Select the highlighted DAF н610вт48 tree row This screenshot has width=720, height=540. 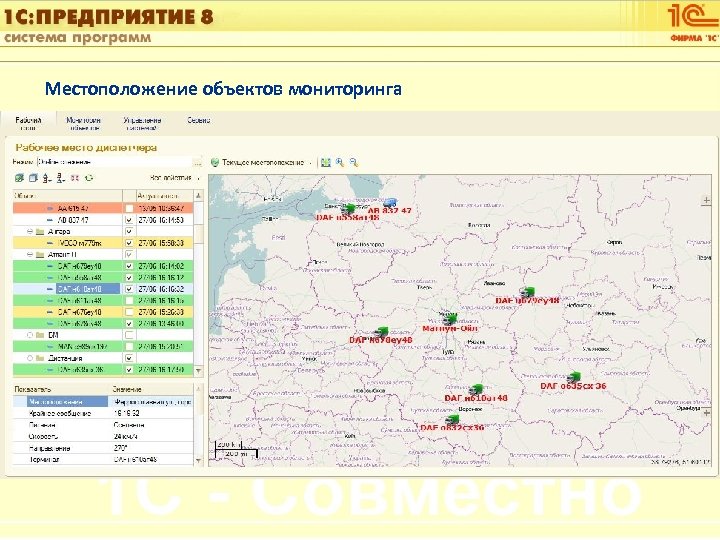103,289
